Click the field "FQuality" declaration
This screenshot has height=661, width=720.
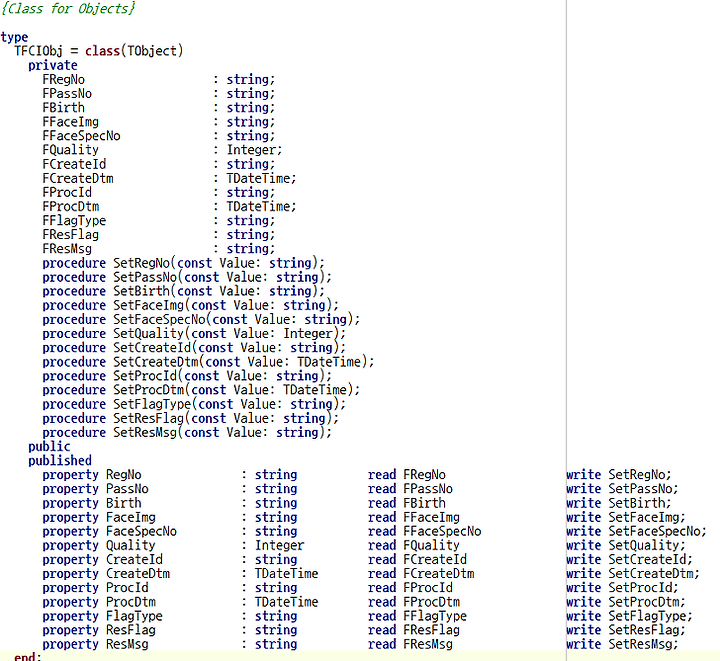[71, 150]
